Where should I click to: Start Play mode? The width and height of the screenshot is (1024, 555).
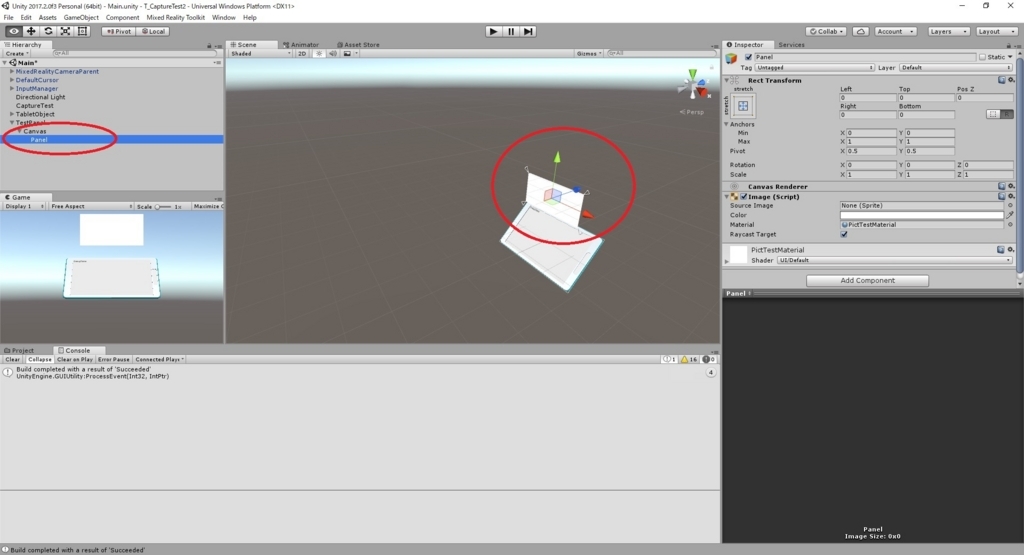pos(494,31)
